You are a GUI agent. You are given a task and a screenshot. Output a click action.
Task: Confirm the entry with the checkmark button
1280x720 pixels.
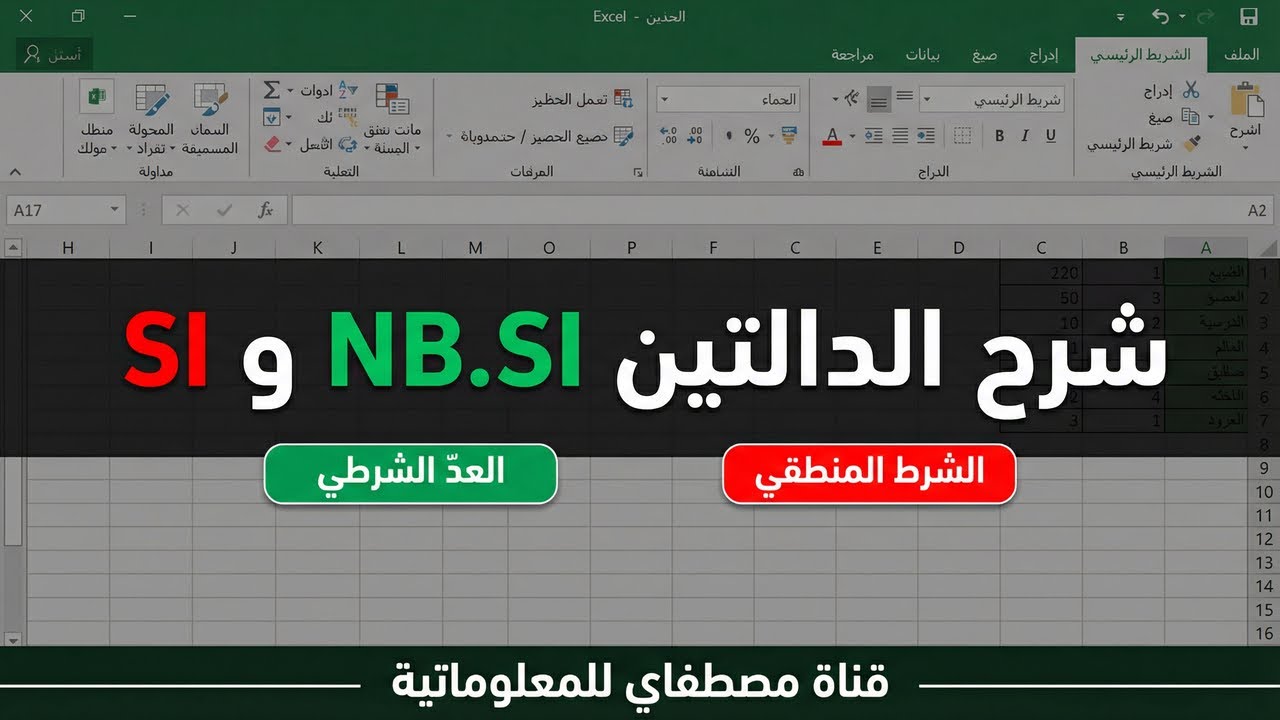click(224, 210)
